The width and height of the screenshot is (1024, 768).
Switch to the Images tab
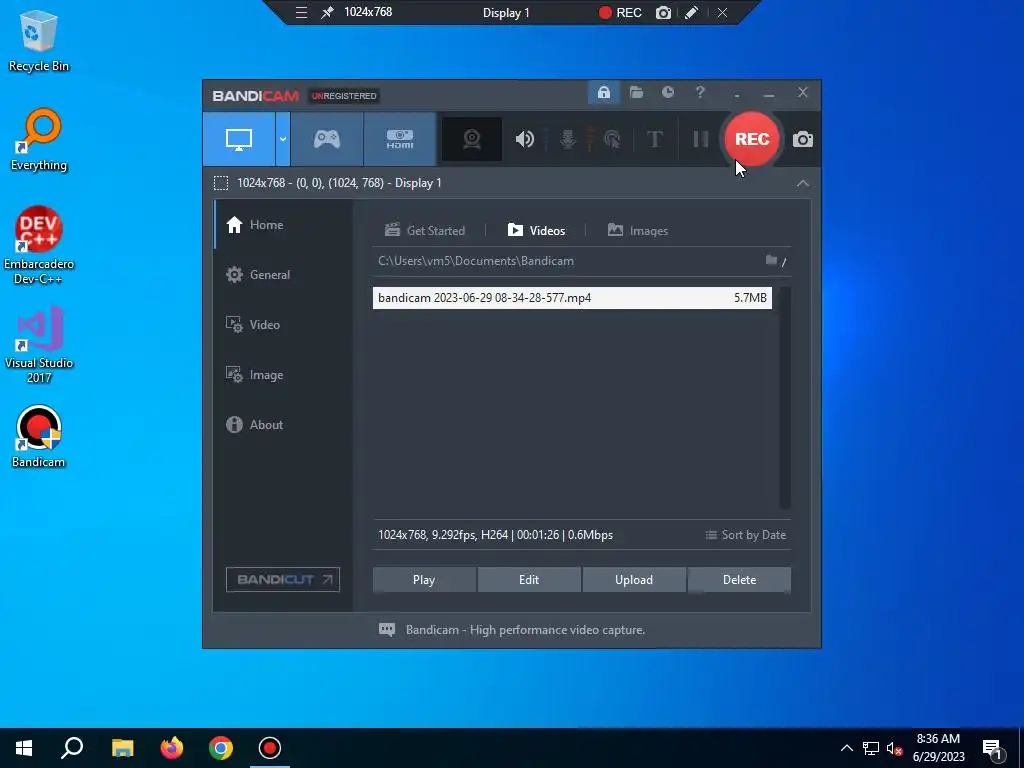click(637, 231)
